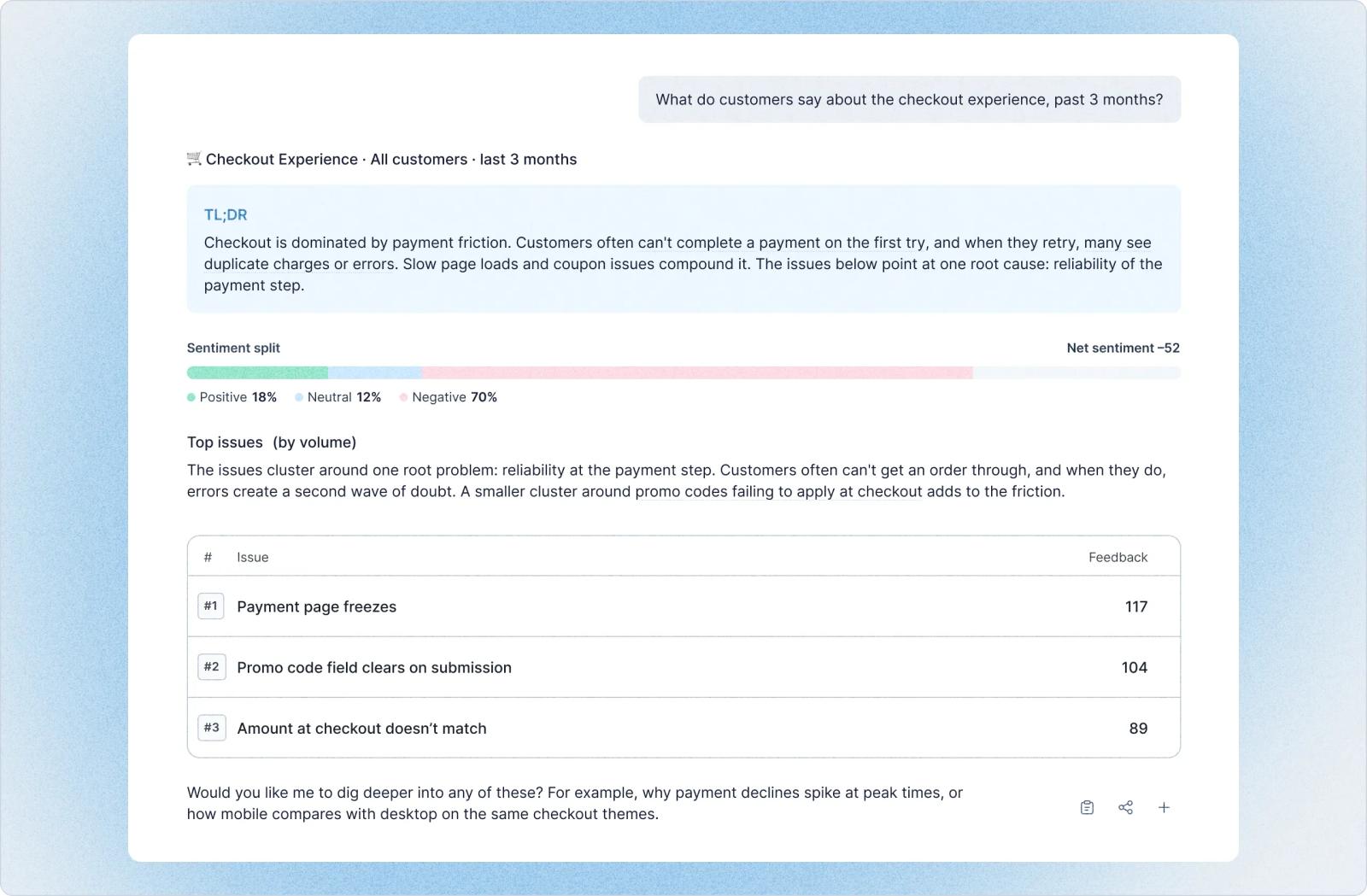Click the Neutral 12% legend entry

pos(337,397)
